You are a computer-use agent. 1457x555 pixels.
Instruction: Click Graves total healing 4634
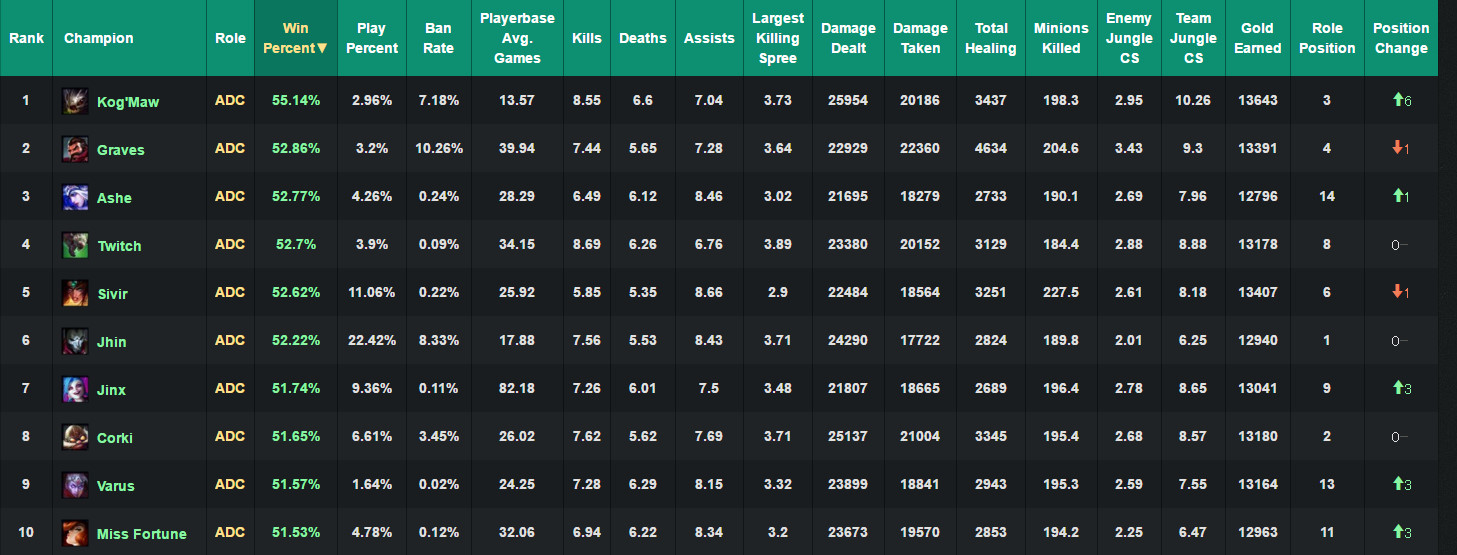[991, 148]
